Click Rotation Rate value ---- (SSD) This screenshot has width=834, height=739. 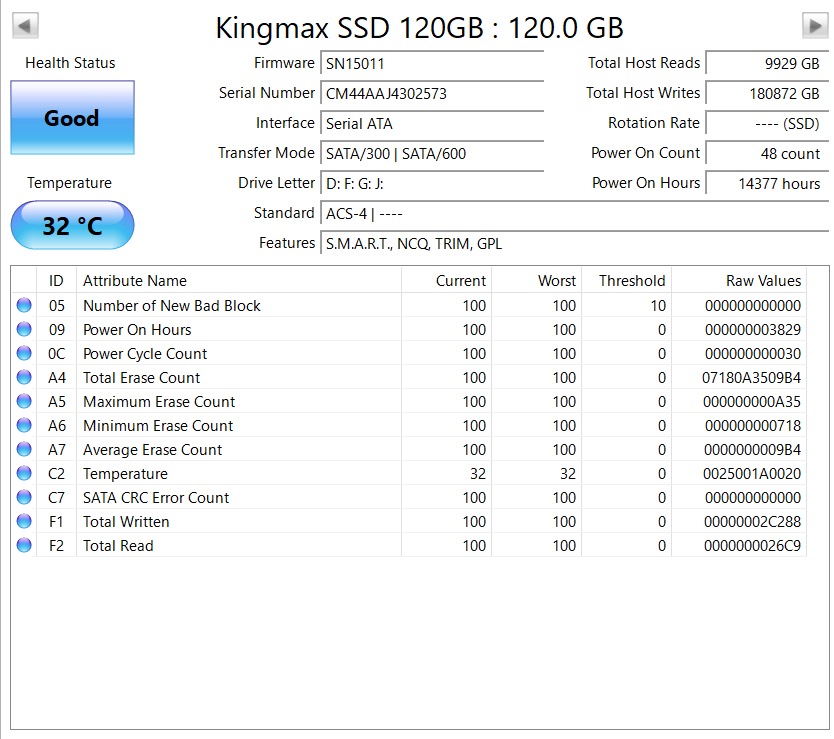[767, 123]
